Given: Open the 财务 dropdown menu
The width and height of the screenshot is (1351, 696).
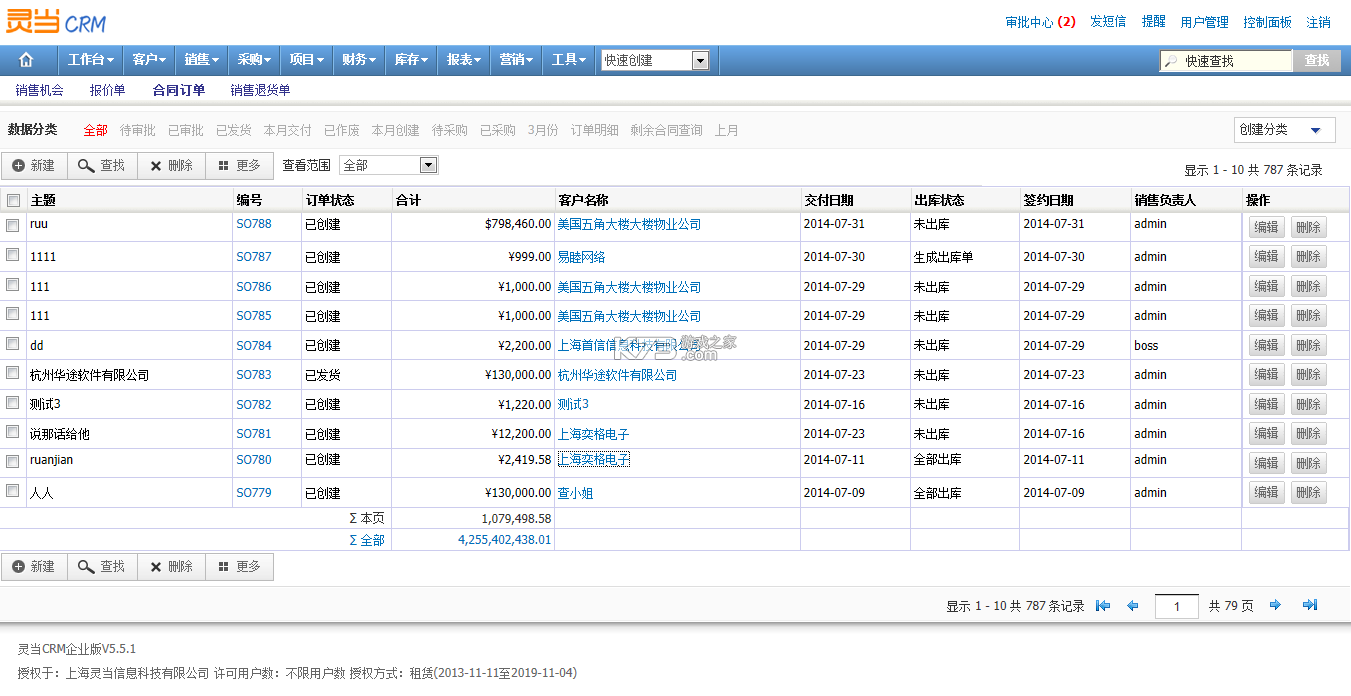Looking at the screenshot, I should tap(358, 60).
